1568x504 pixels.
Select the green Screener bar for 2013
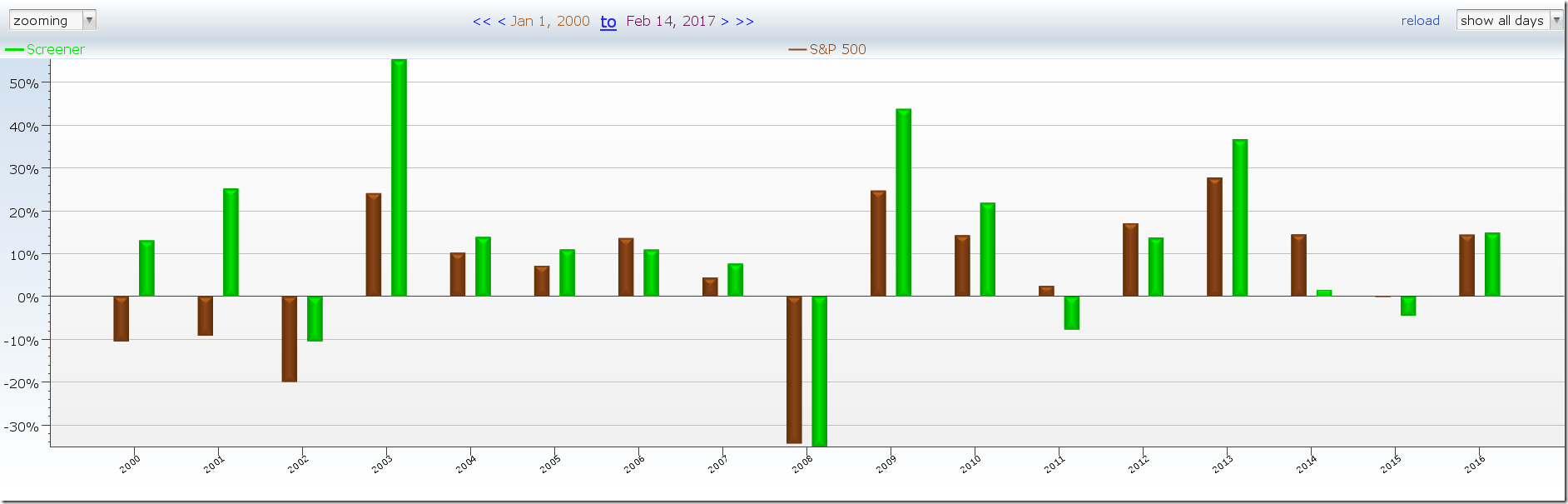pyautogui.click(x=1239, y=217)
